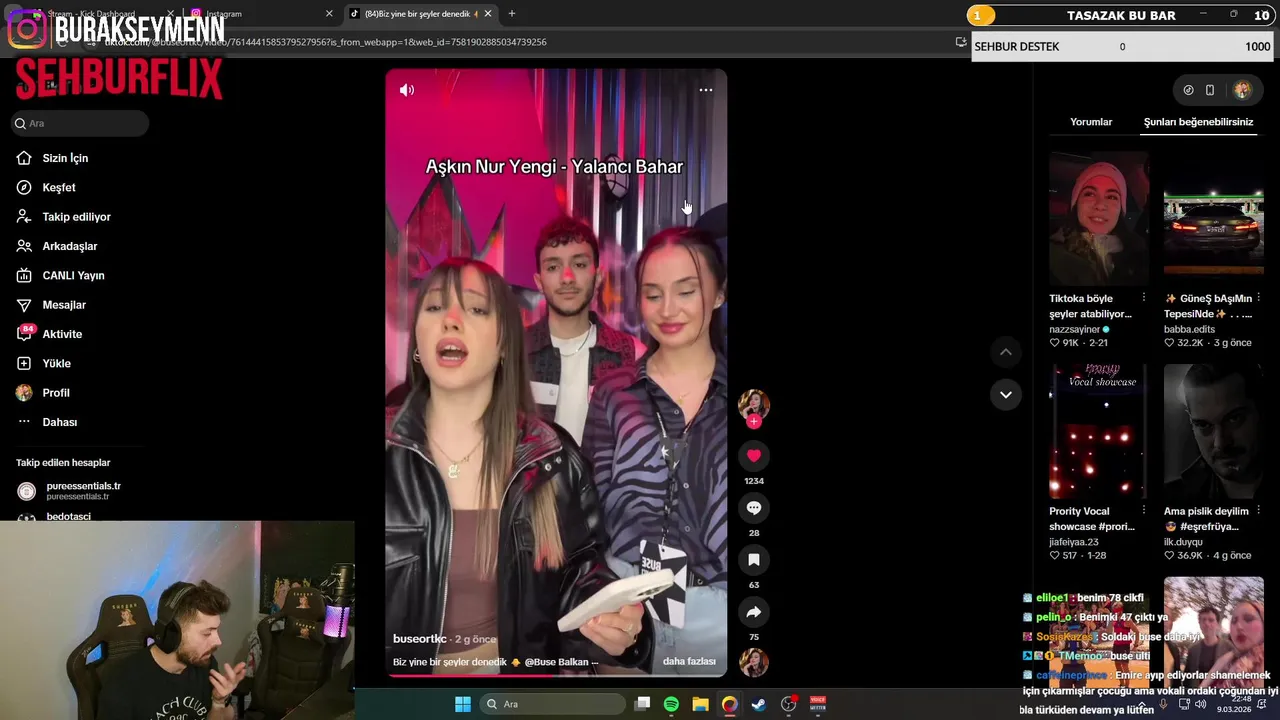Viewport: 1280px width, 720px height.
Task: Go to previous video arrow
Action: 1006,352
